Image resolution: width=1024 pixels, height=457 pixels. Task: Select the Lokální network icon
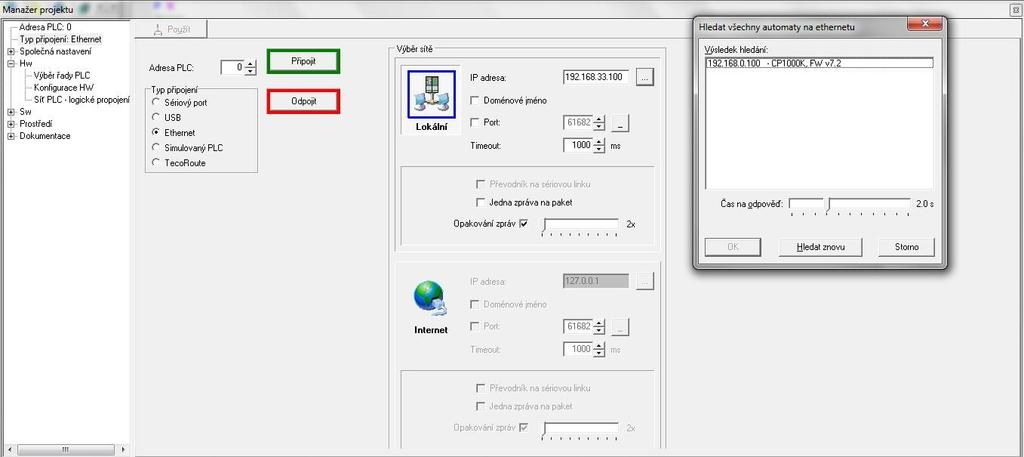(x=431, y=93)
